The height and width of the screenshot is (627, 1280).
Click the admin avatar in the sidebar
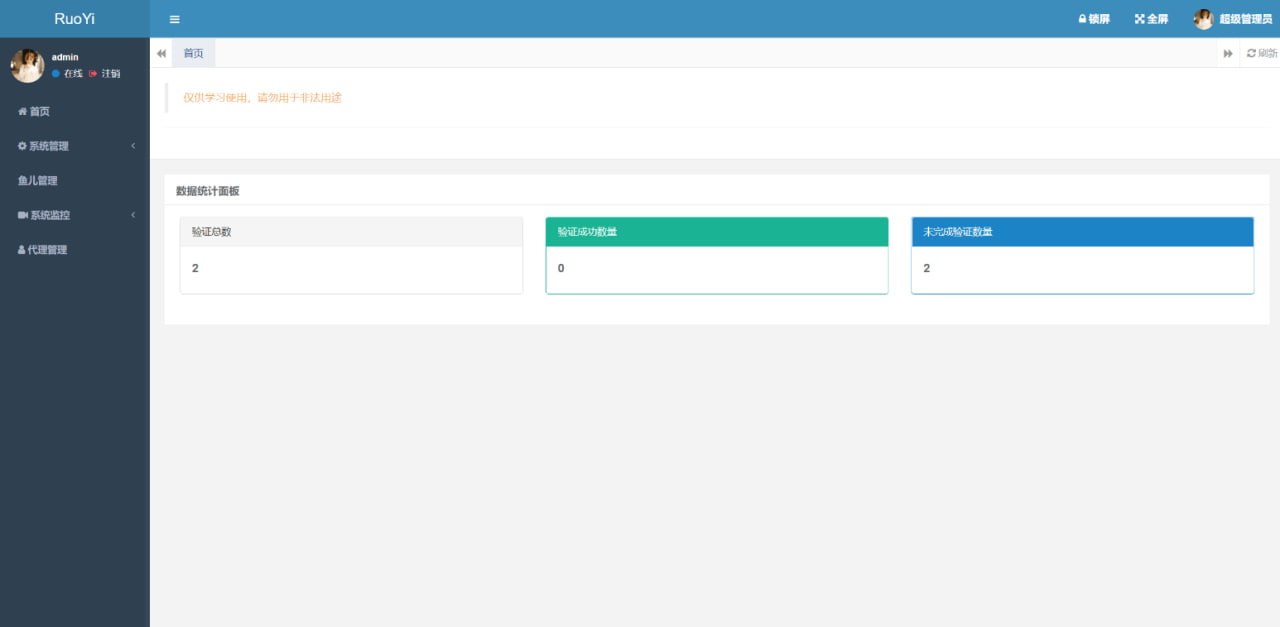(x=27, y=65)
